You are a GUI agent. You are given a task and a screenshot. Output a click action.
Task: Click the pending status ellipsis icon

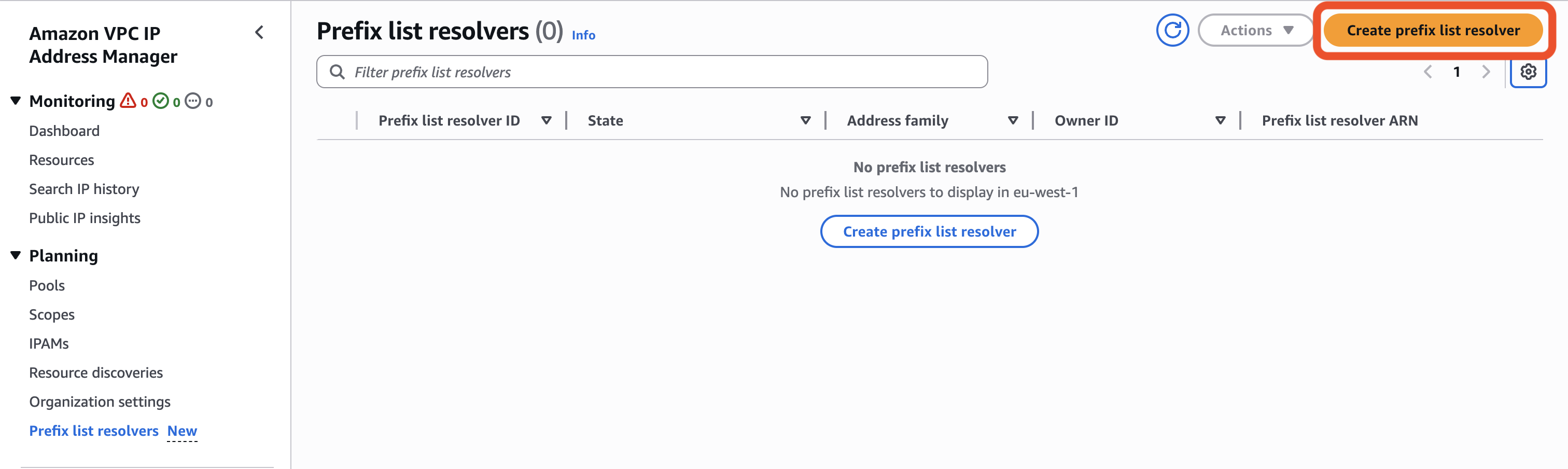(193, 101)
